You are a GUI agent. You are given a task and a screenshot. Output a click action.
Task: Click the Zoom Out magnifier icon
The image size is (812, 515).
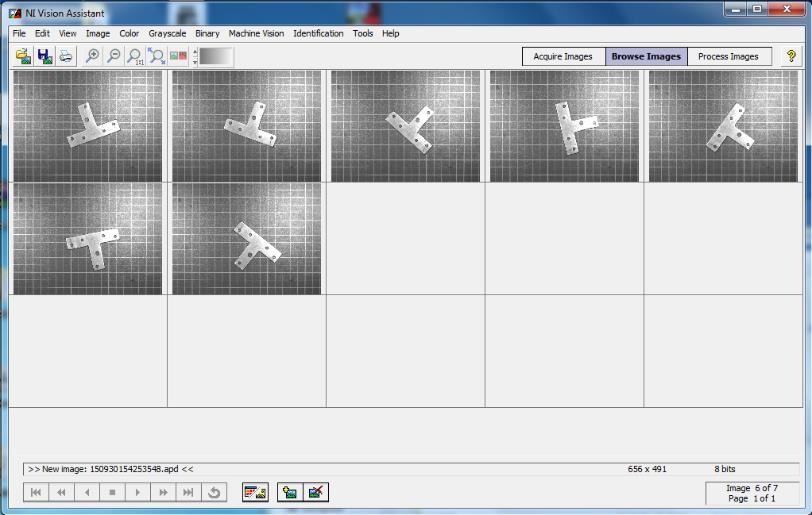[113, 56]
